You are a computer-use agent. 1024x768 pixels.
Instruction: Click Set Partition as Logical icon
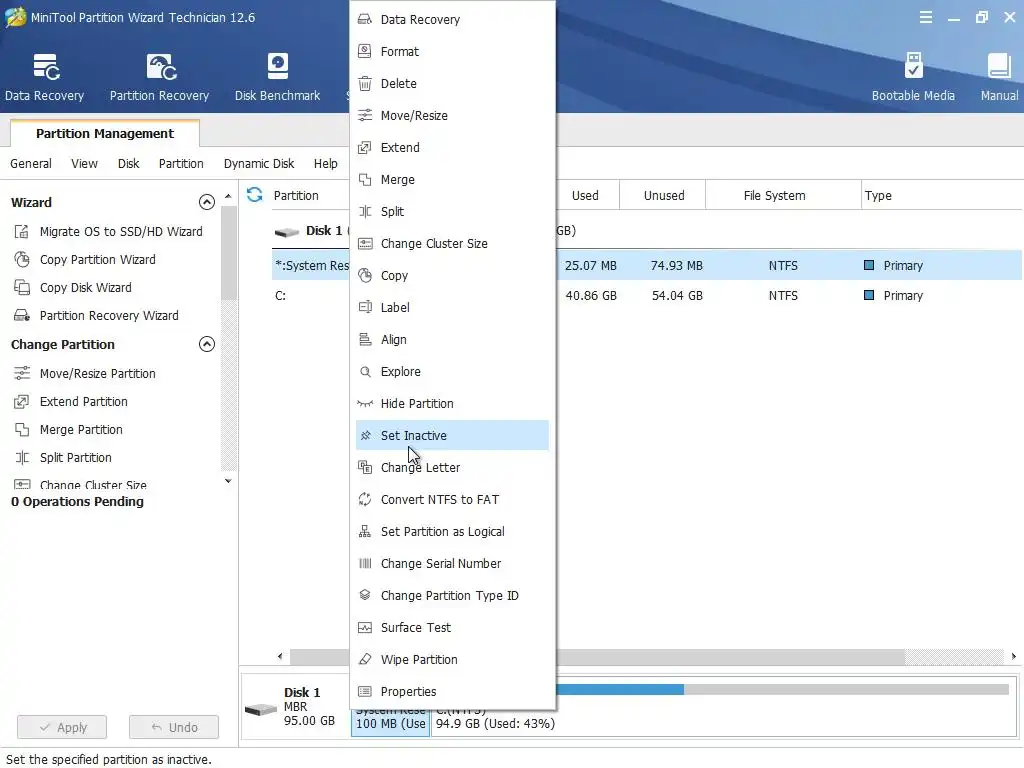click(365, 532)
